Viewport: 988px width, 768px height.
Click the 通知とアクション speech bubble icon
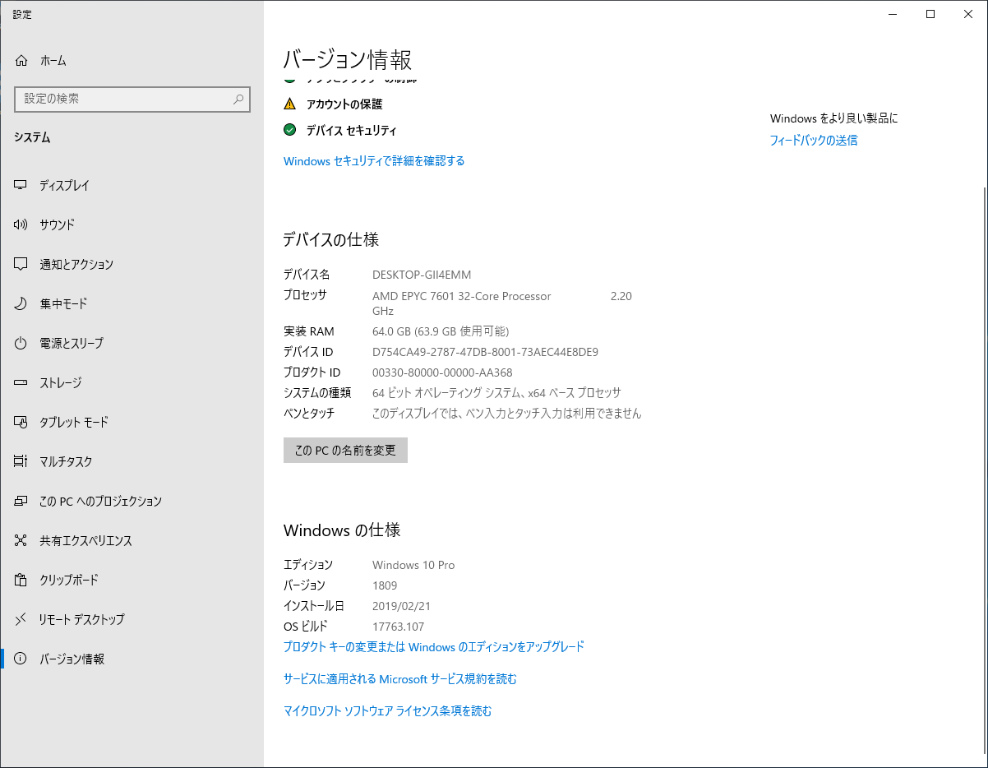(20, 264)
